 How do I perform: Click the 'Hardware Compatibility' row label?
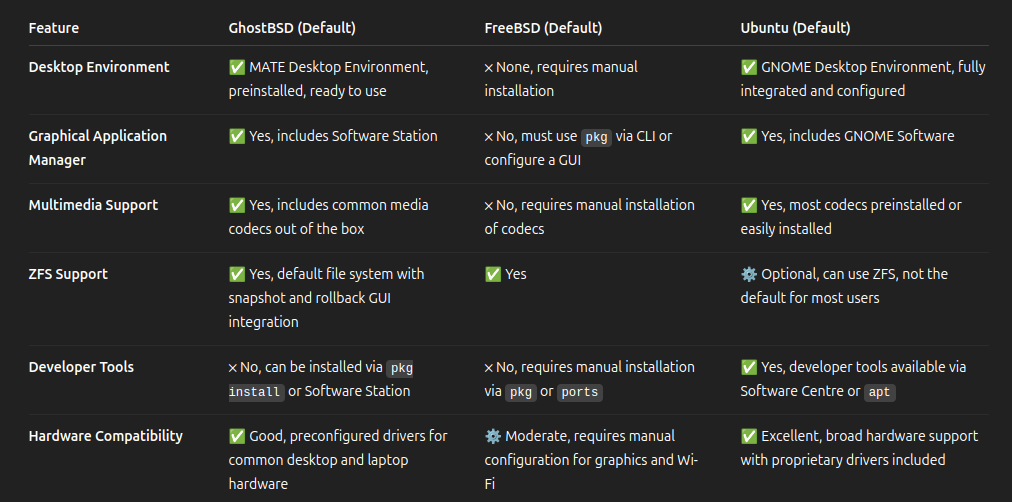(106, 436)
